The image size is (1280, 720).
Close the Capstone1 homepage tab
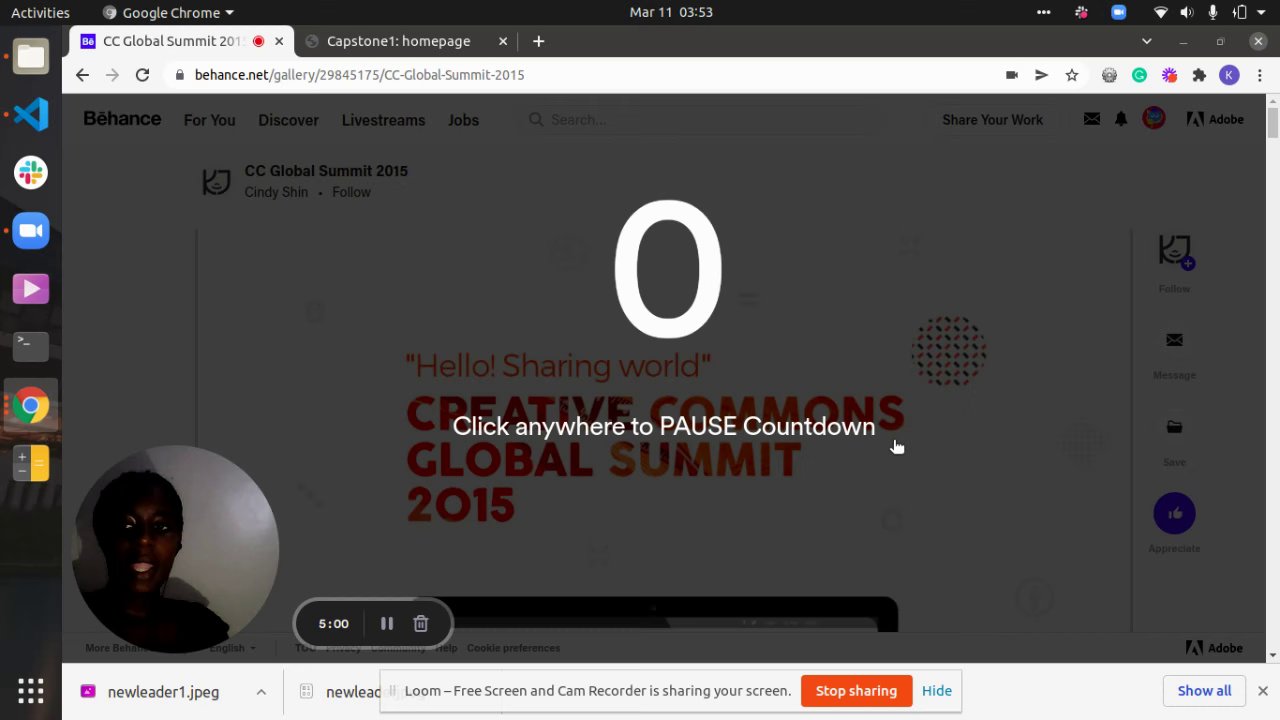point(503,41)
